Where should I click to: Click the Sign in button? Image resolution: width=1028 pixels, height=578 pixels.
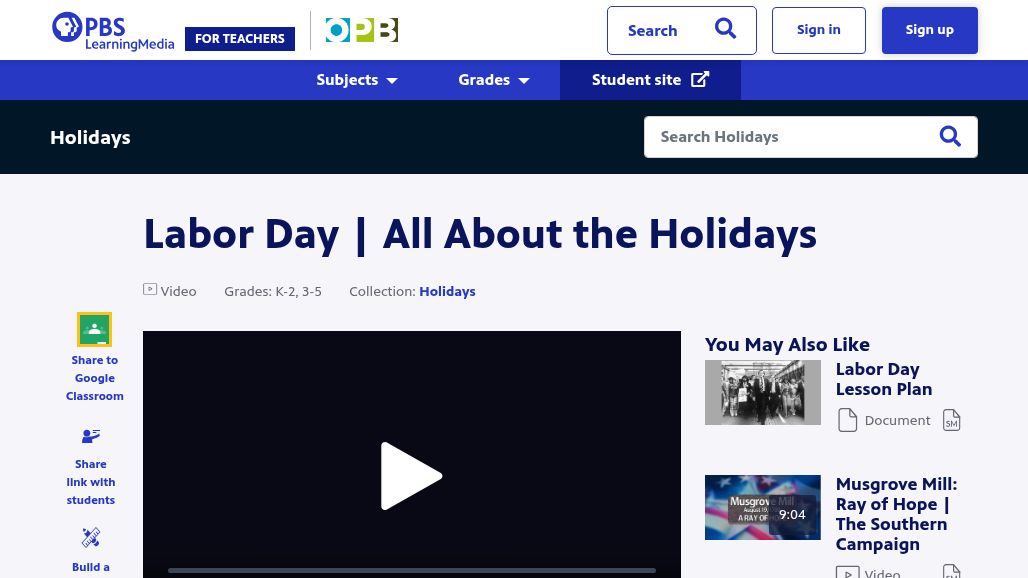tap(818, 30)
